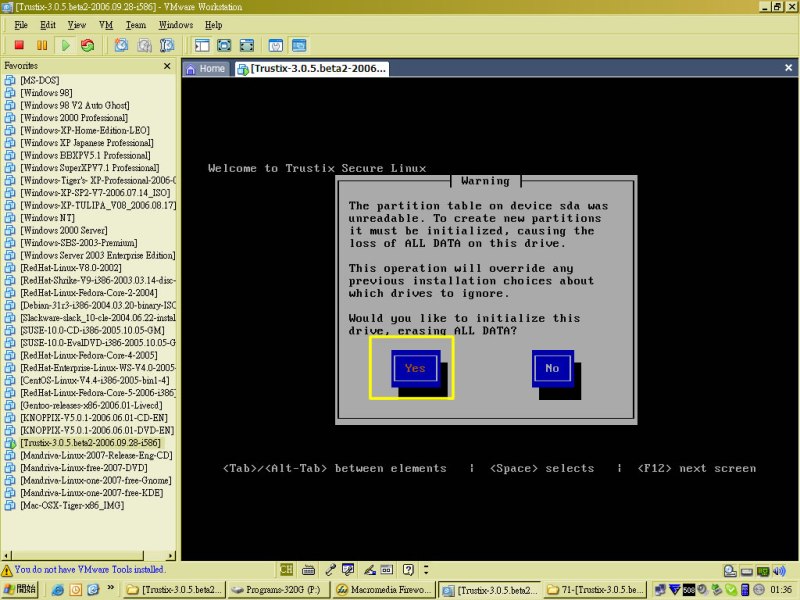This screenshot has height=600, width=800.
Task: Click the green Power On play icon
Action: (65, 45)
